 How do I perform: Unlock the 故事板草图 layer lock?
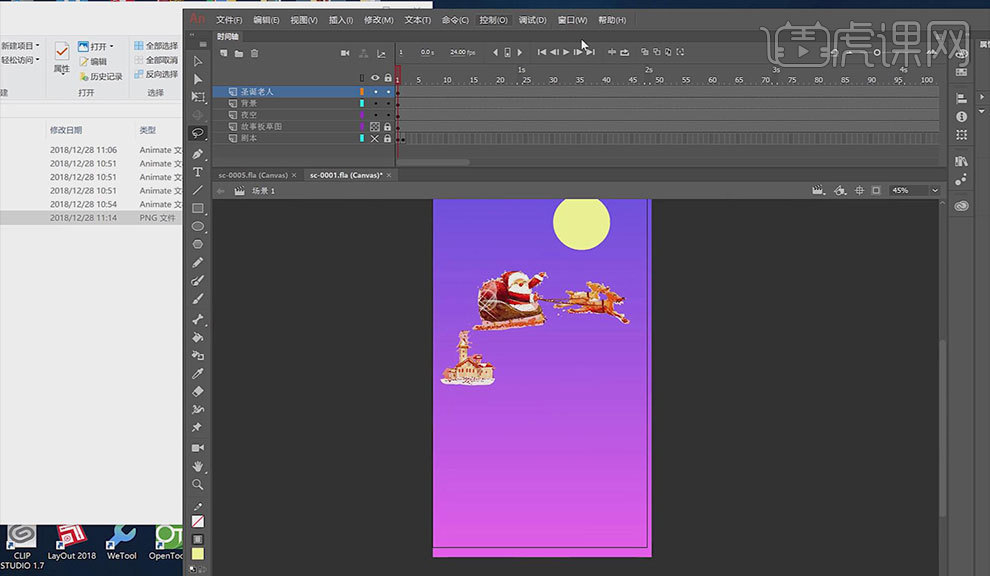pos(387,127)
